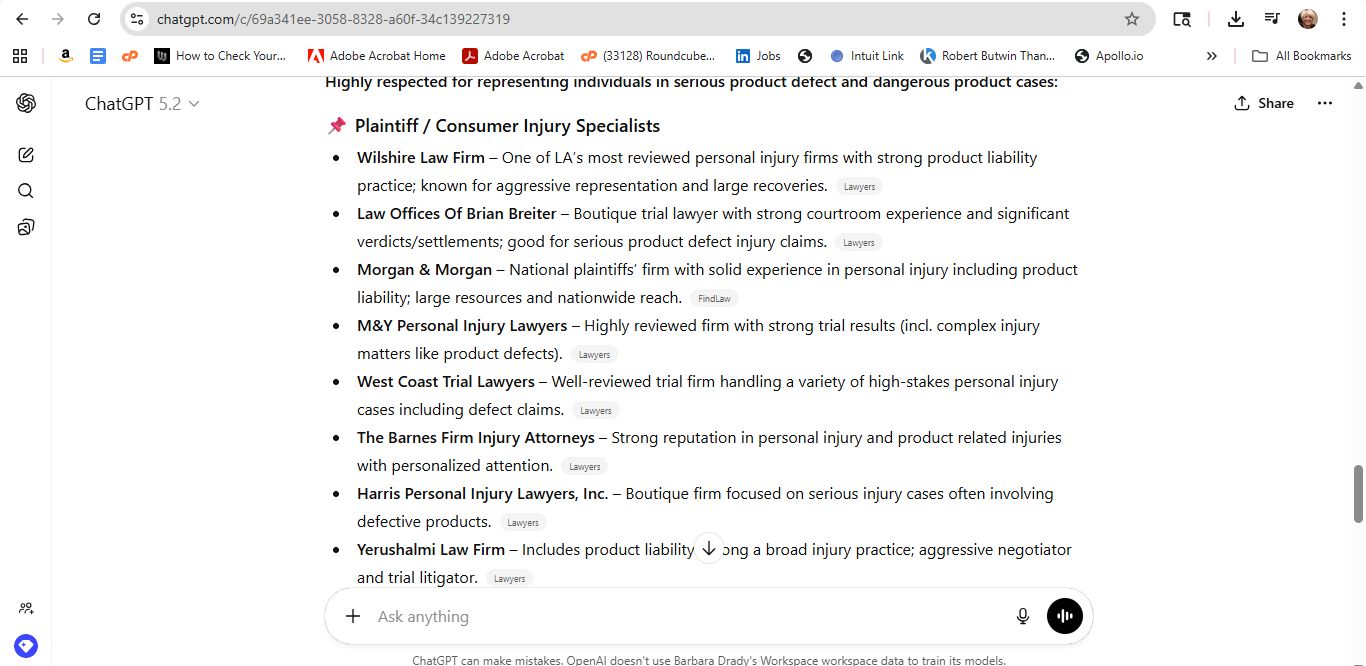
Task: Open conversation options ellipsis
Action: pos(1325,103)
